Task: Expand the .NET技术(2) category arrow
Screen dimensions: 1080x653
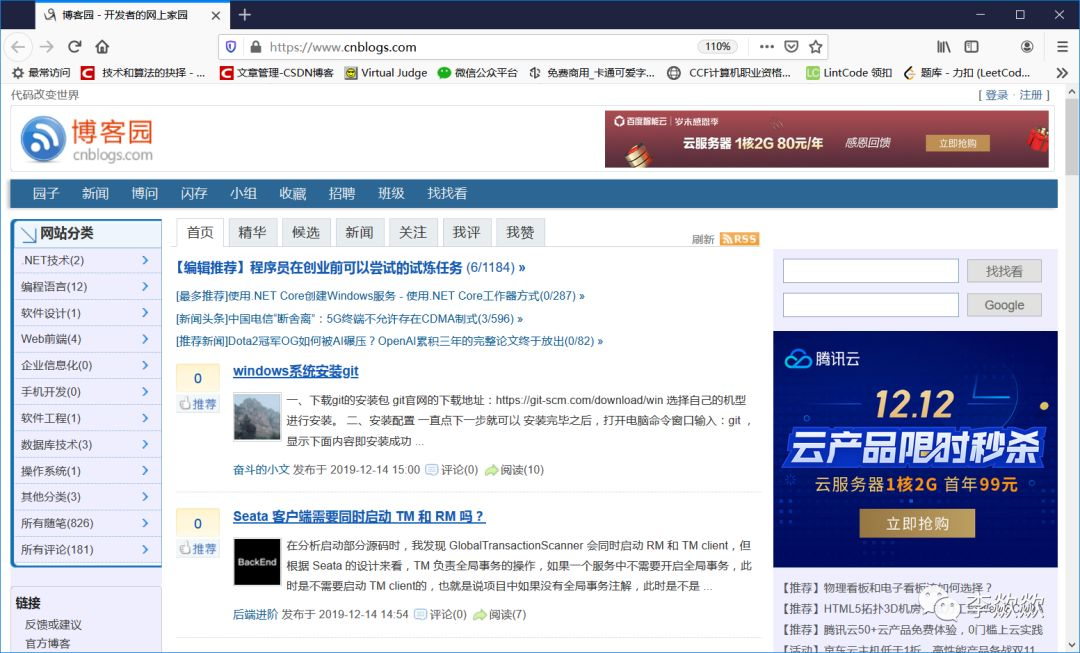Action: click(145, 260)
